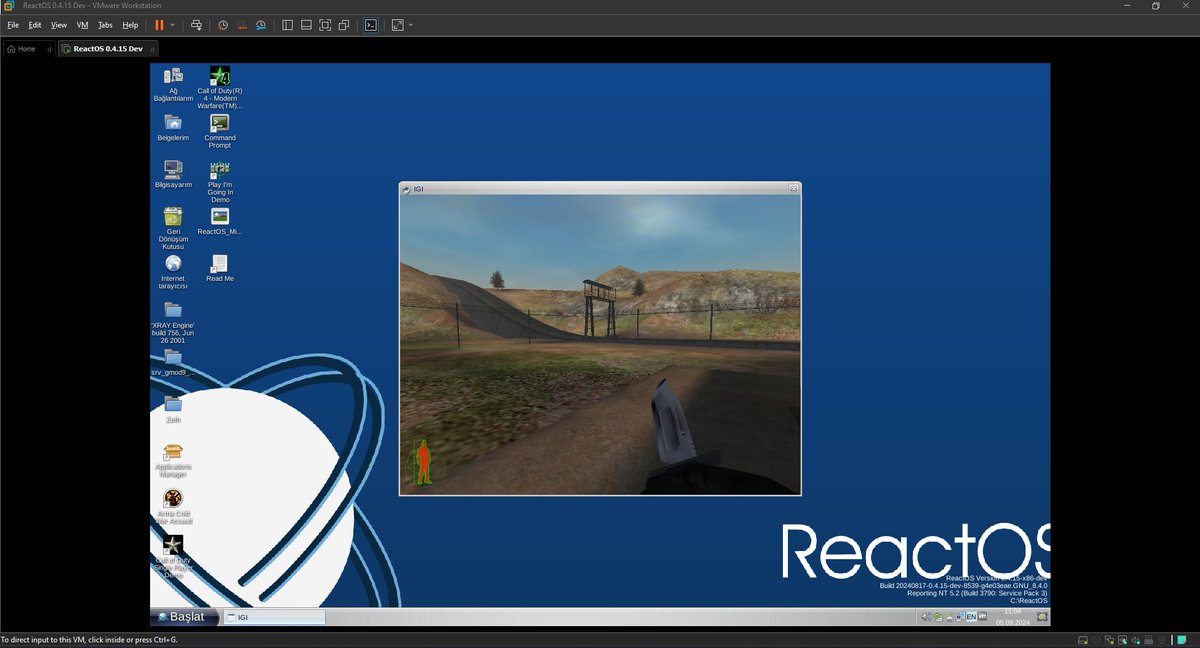The height and width of the screenshot is (648, 1200).
Task: Open the Help menu
Action: tap(130, 24)
